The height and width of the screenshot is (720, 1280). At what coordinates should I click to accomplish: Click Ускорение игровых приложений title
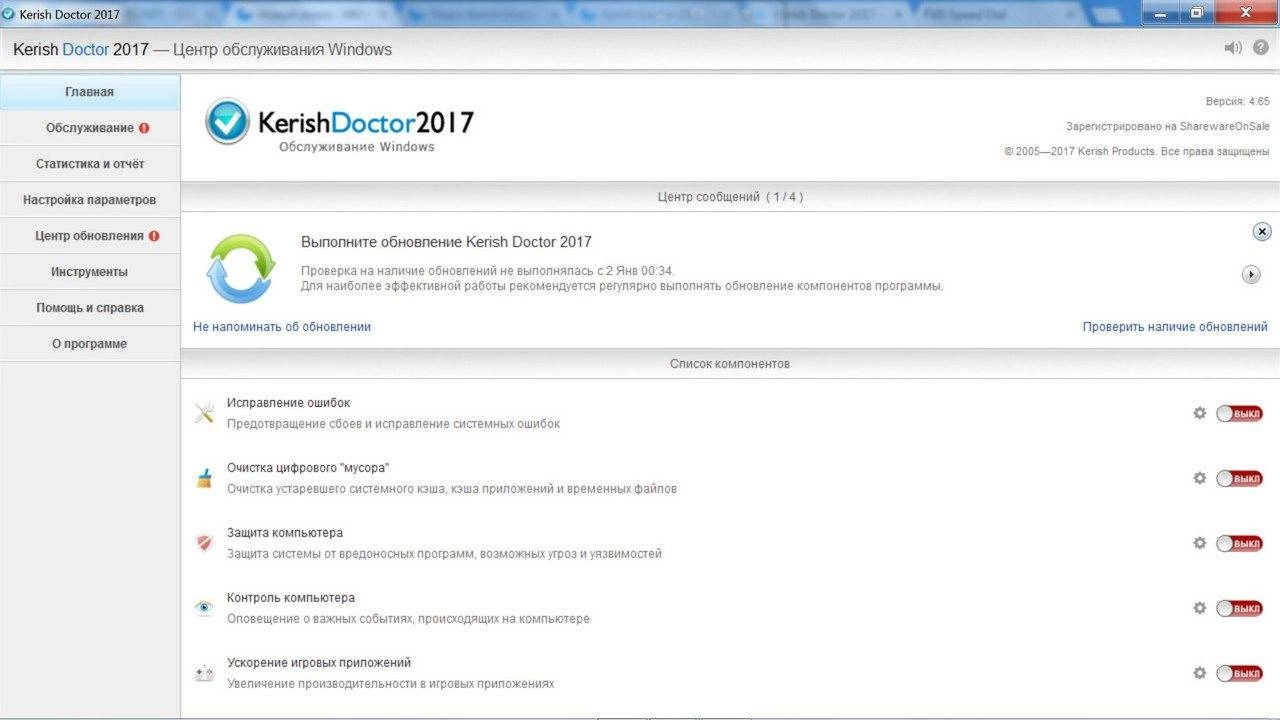(319, 663)
